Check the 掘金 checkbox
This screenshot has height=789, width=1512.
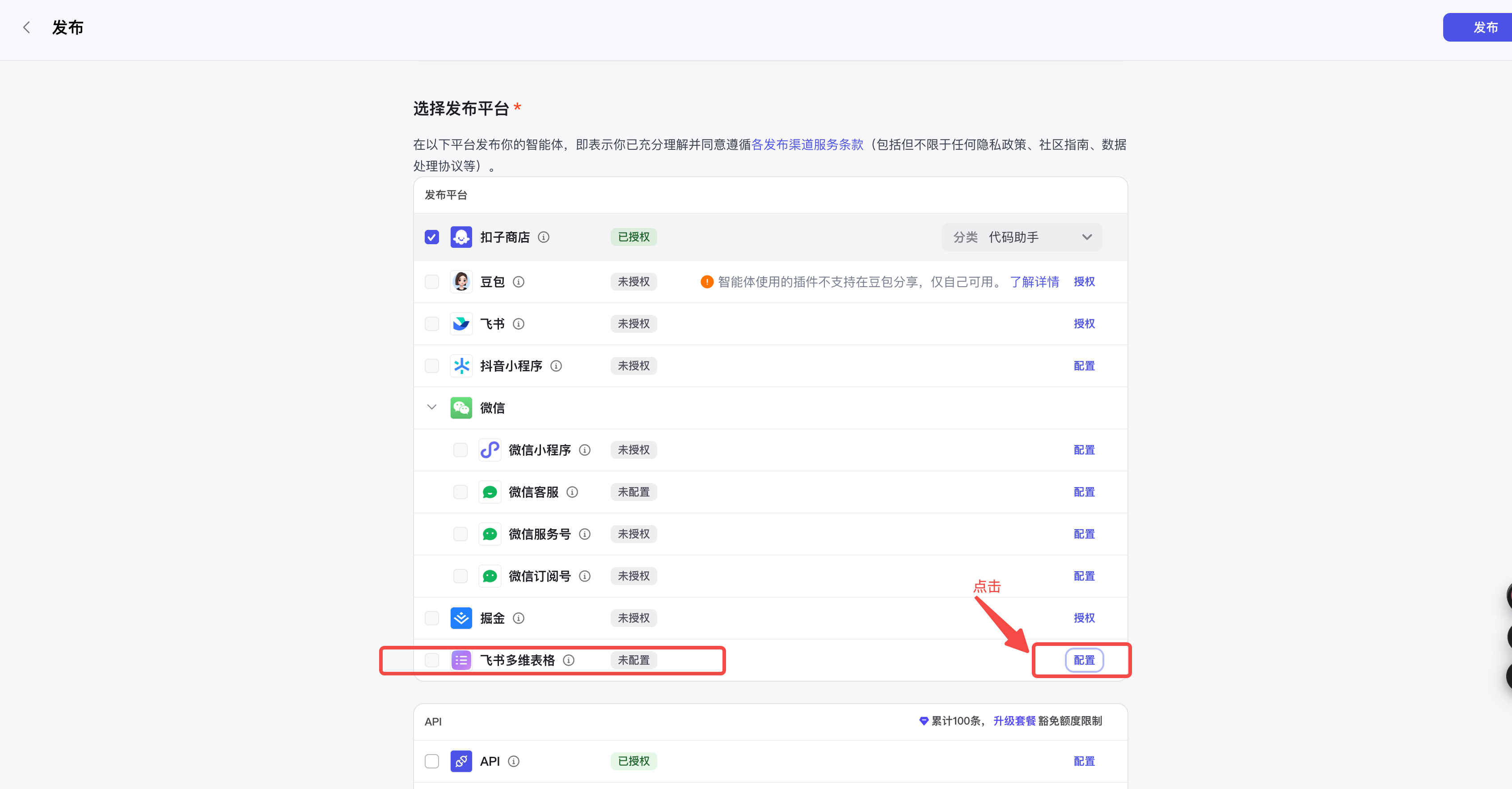tap(432, 618)
